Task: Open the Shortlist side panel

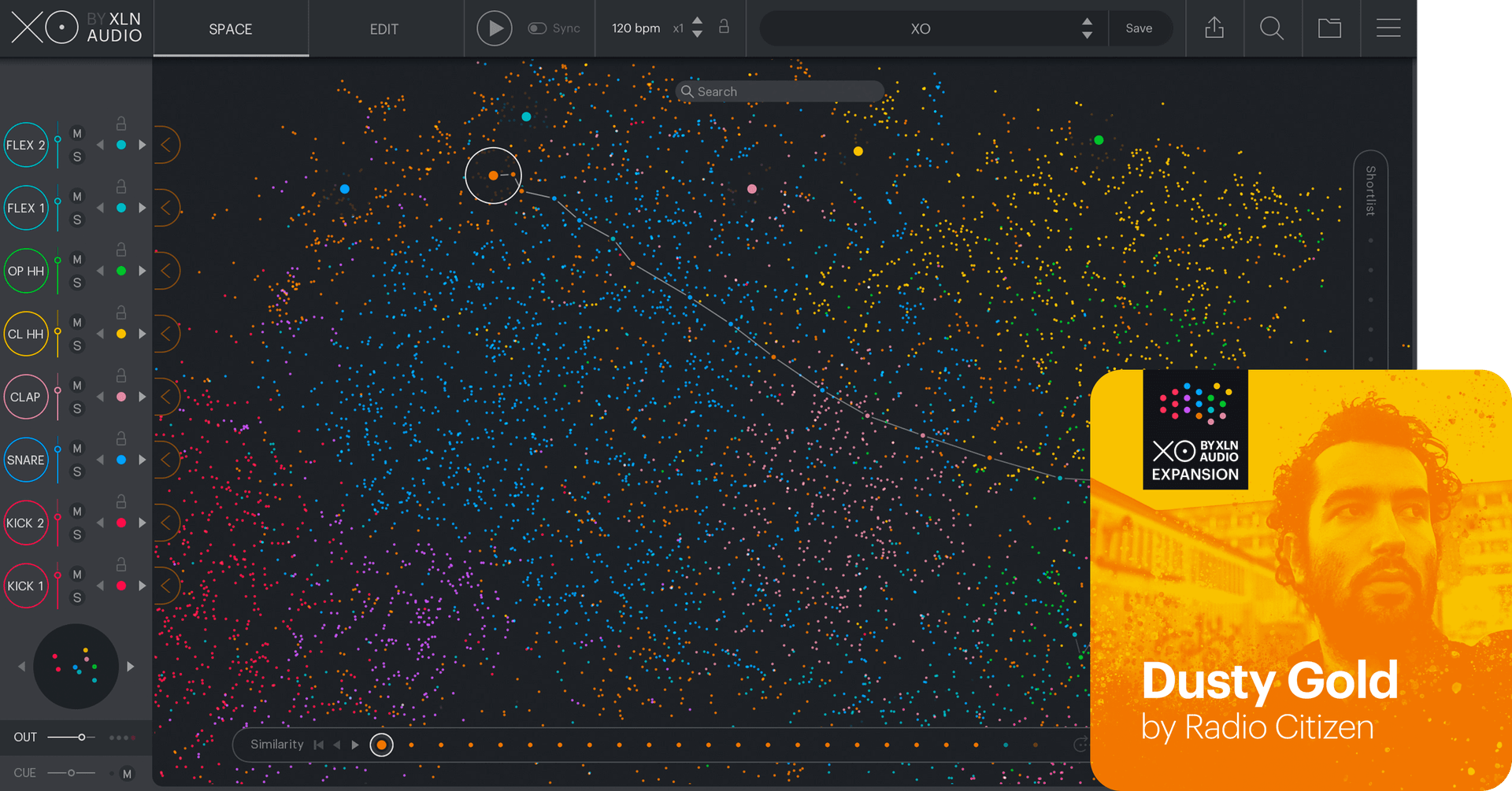Action: click(1370, 190)
